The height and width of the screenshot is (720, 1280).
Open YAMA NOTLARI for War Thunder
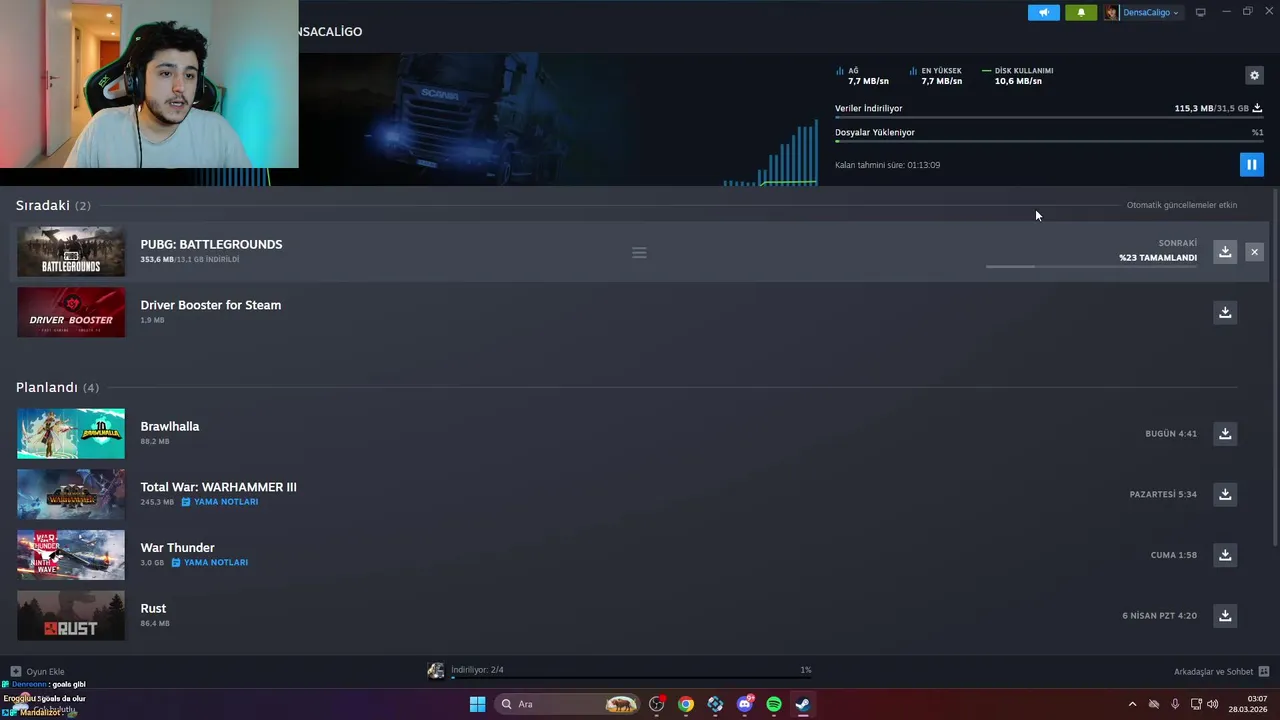click(x=210, y=563)
